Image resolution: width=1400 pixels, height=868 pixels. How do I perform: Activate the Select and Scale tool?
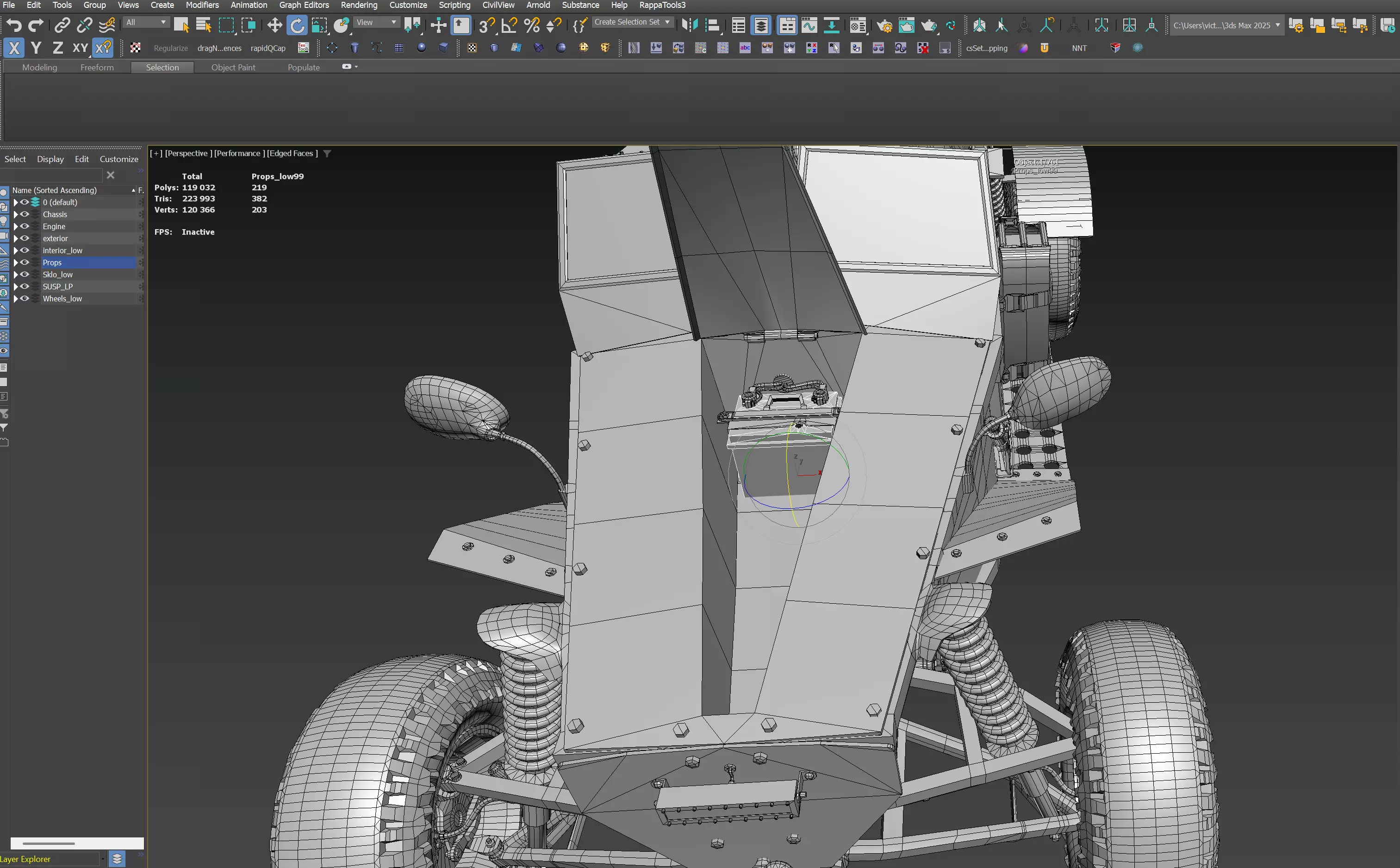coord(319,25)
